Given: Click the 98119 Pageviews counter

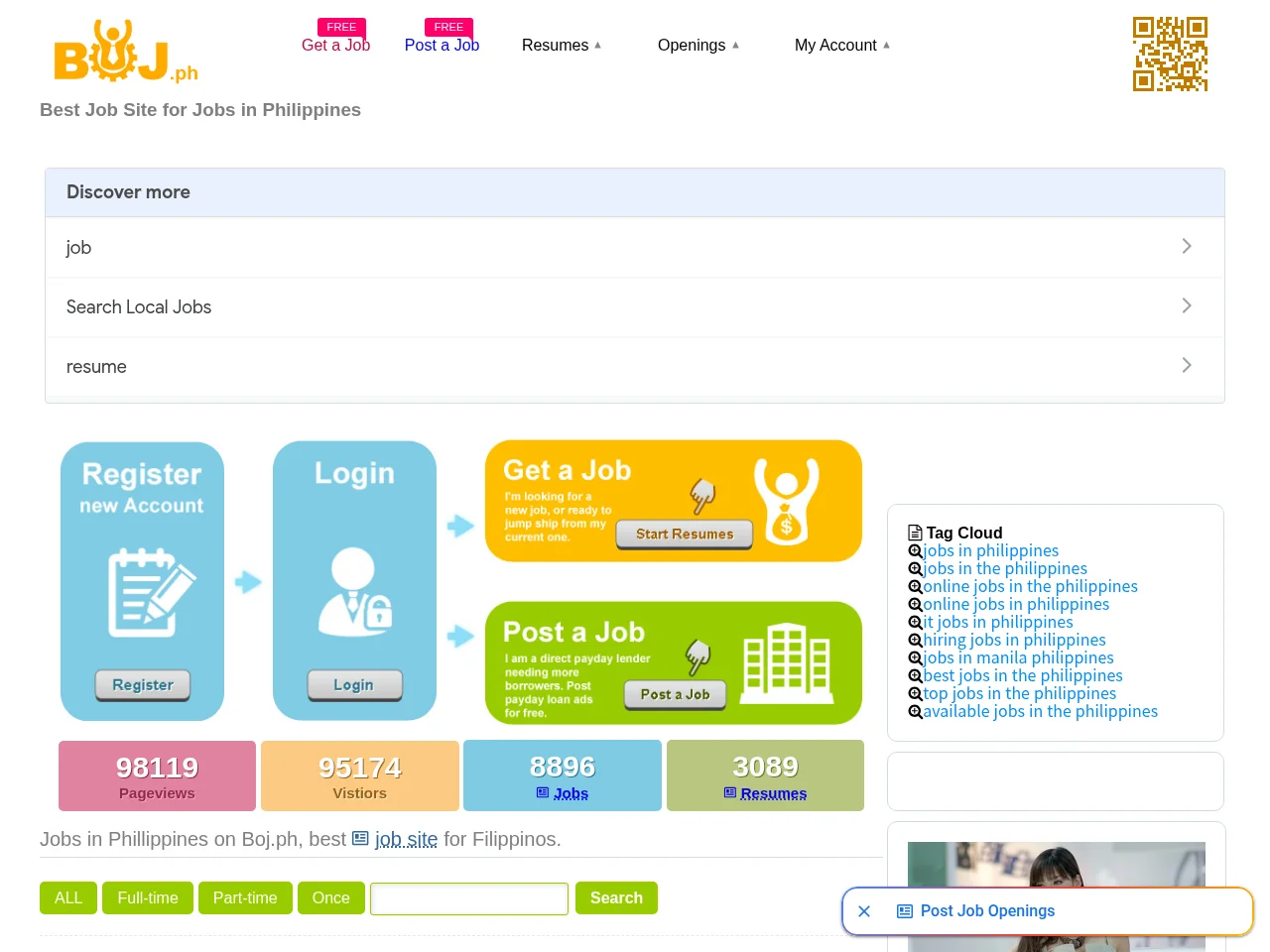Looking at the screenshot, I should pyautogui.click(x=157, y=775).
